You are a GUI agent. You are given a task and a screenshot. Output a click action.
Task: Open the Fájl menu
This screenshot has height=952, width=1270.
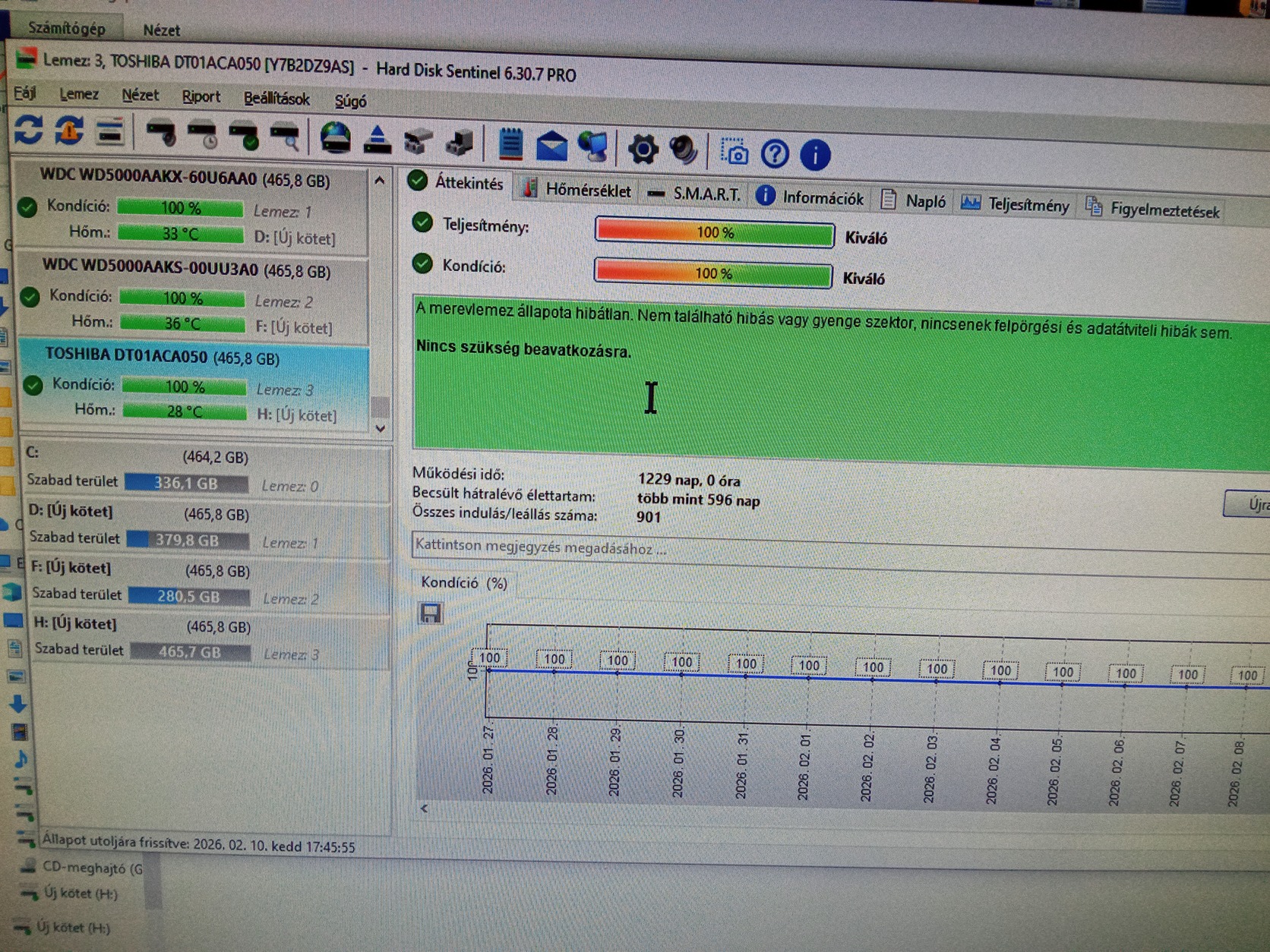click(24, 93)
